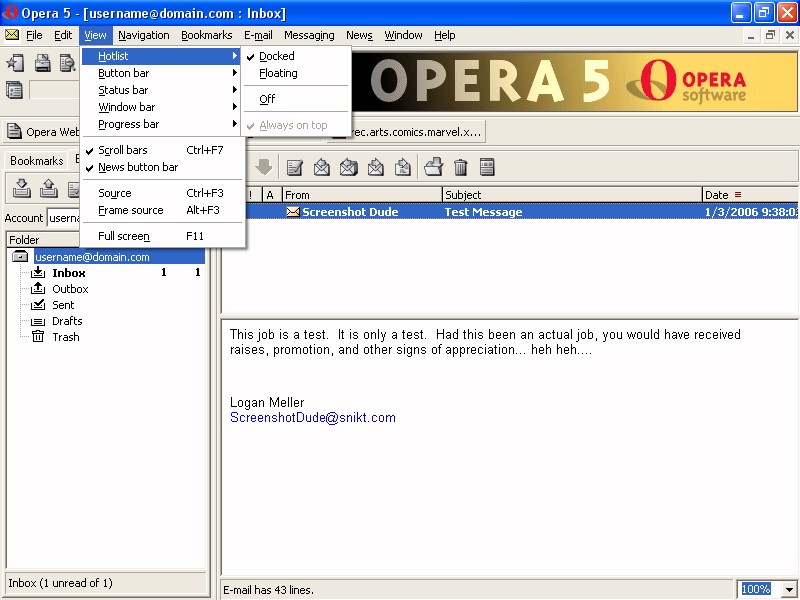
Task: Click the mail account icon beside username@domain.com
Action: [x=20, y=257]
